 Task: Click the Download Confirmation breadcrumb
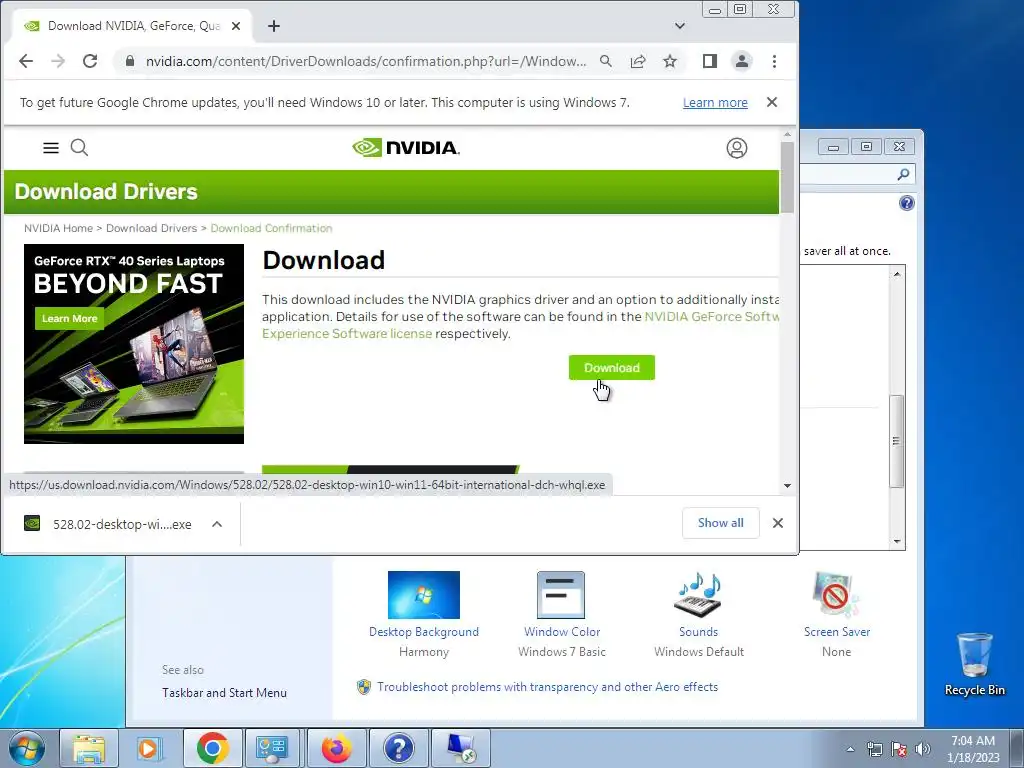click(x=271, y=228)
